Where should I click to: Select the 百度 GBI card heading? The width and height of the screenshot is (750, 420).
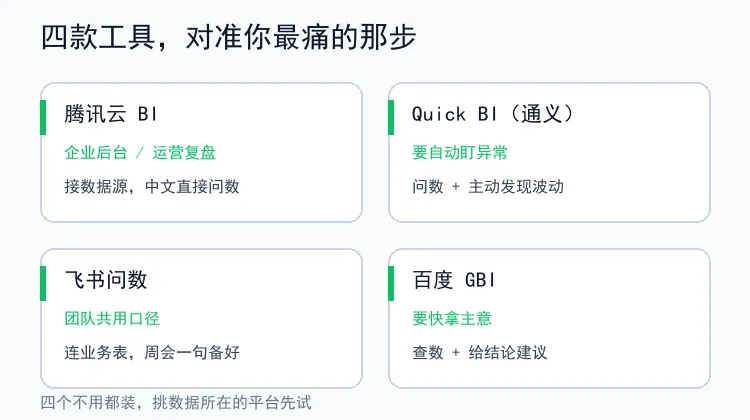click(x=453, y=280)
